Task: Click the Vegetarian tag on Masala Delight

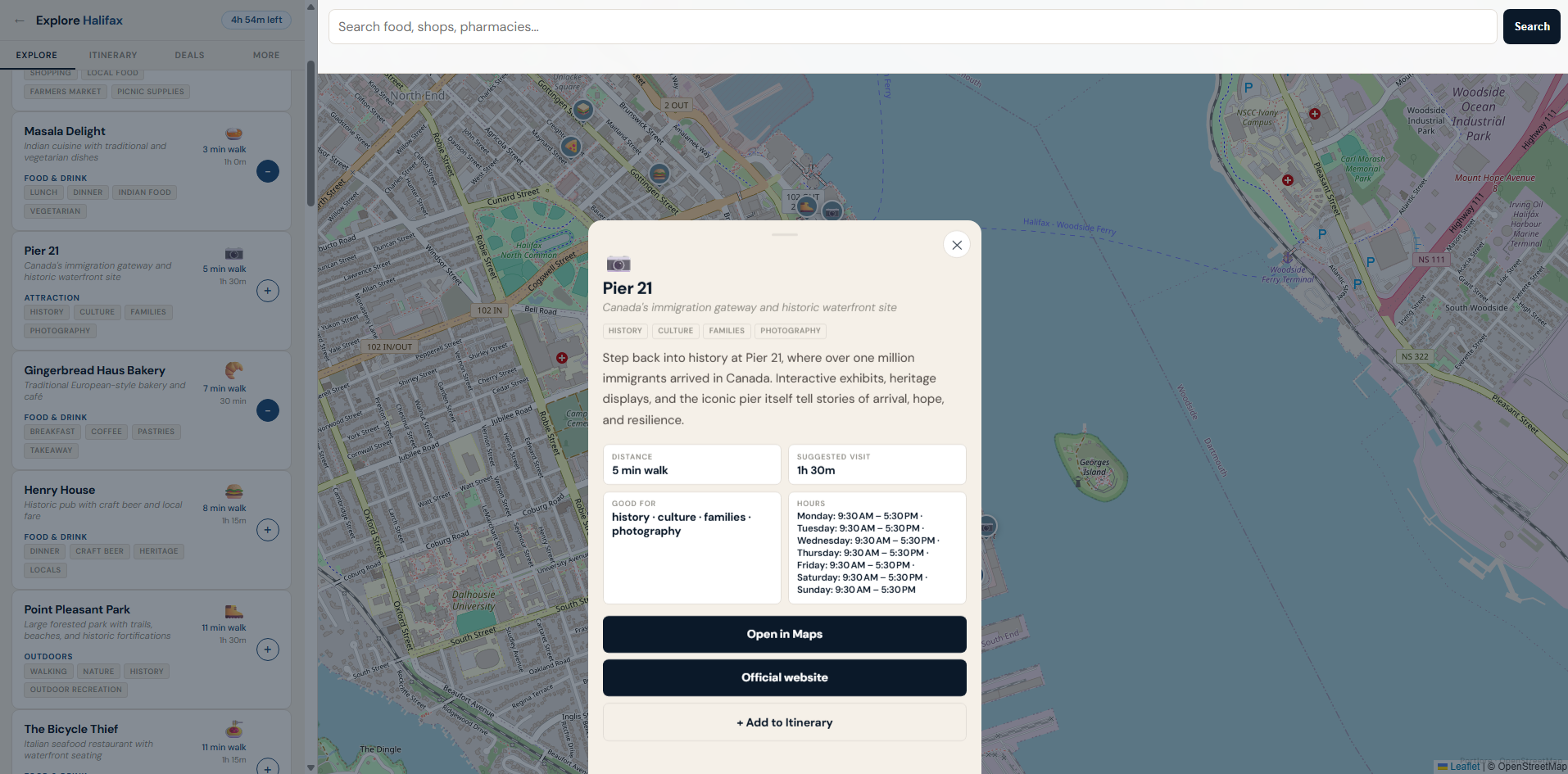Action: [56, 211]
